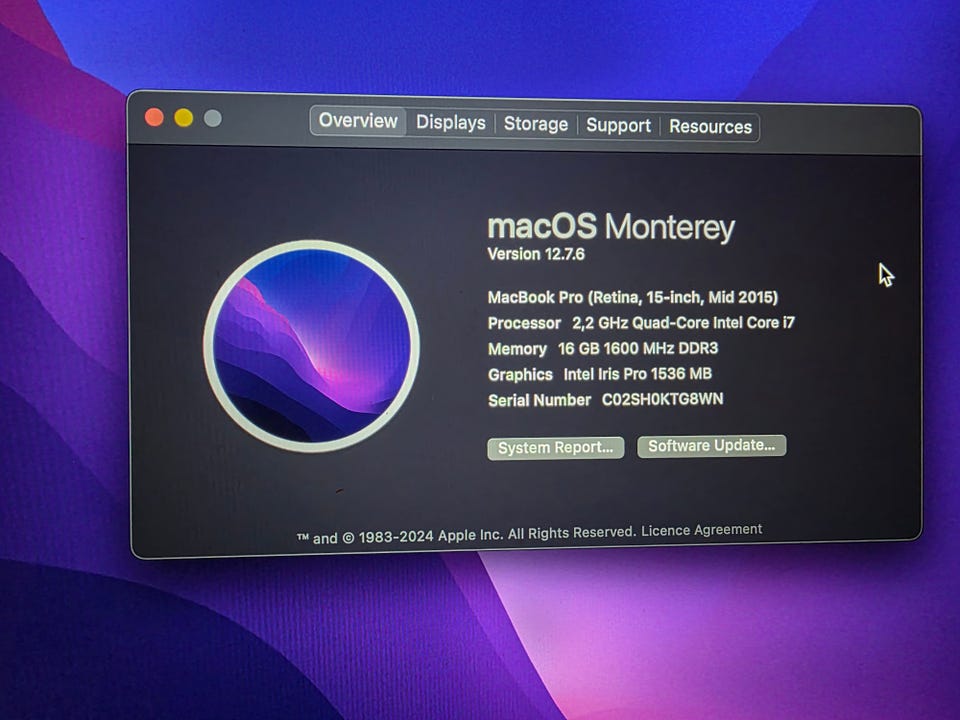Open the Resources tab
The image size is (960, 720).
click(x=710, y=127)
